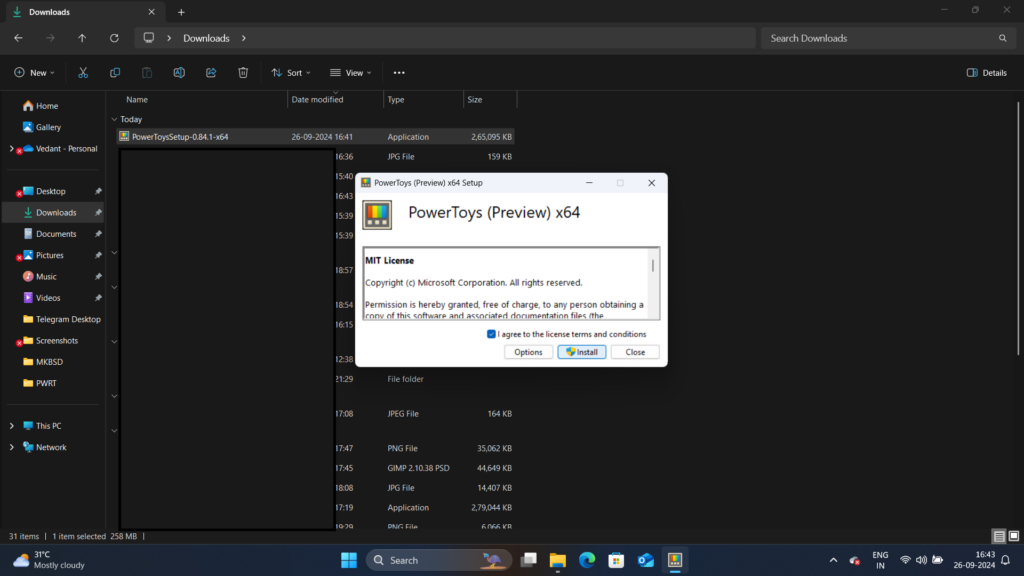The height and width of the screenshot is (576, 1024).
Task: Go back with the back arrow
Action: 18,38
